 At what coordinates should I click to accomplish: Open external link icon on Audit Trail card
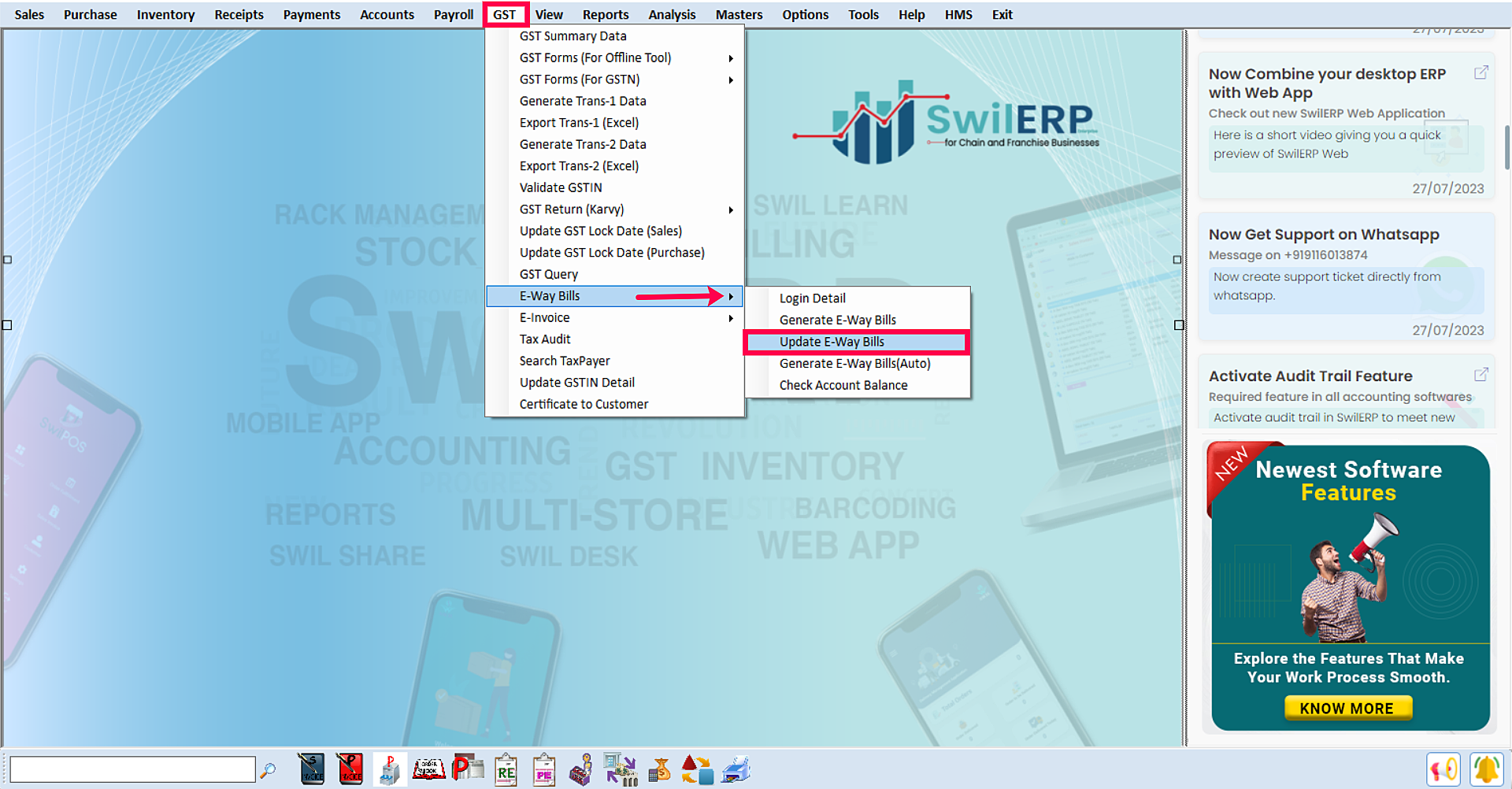[x=1481, y=374]
